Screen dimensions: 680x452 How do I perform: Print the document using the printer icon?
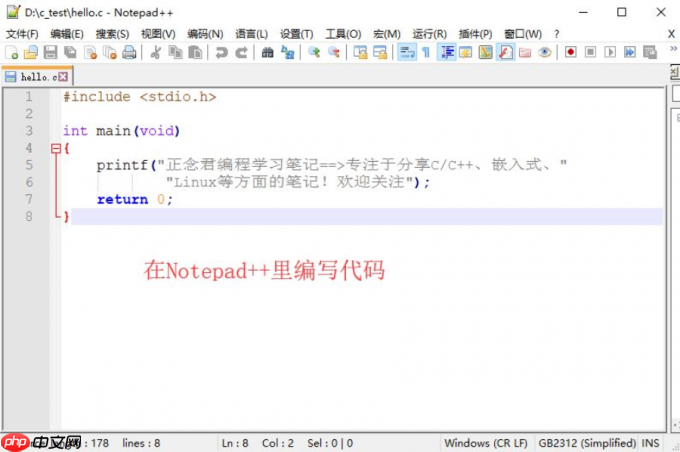coord(129,52)
